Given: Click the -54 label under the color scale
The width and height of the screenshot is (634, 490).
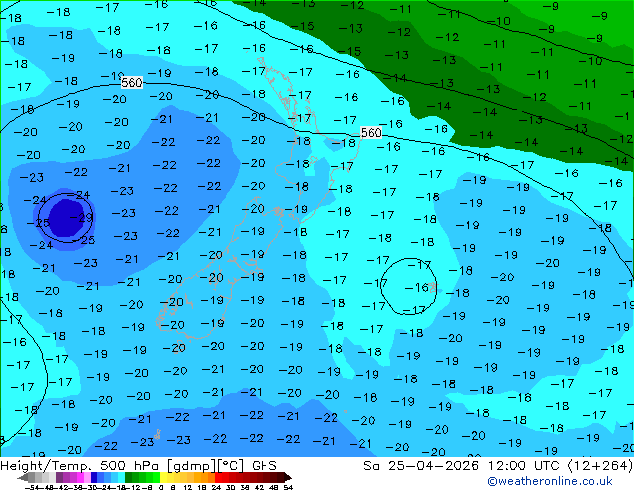Looking at the screenshot, I should (x=32, y=487).
